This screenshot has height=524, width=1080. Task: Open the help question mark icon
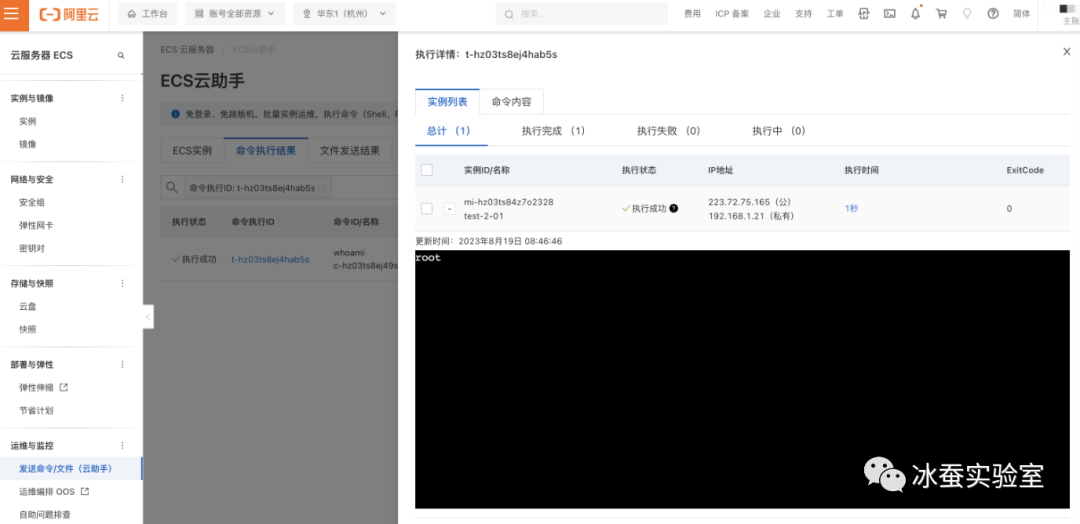click(993, 14)
